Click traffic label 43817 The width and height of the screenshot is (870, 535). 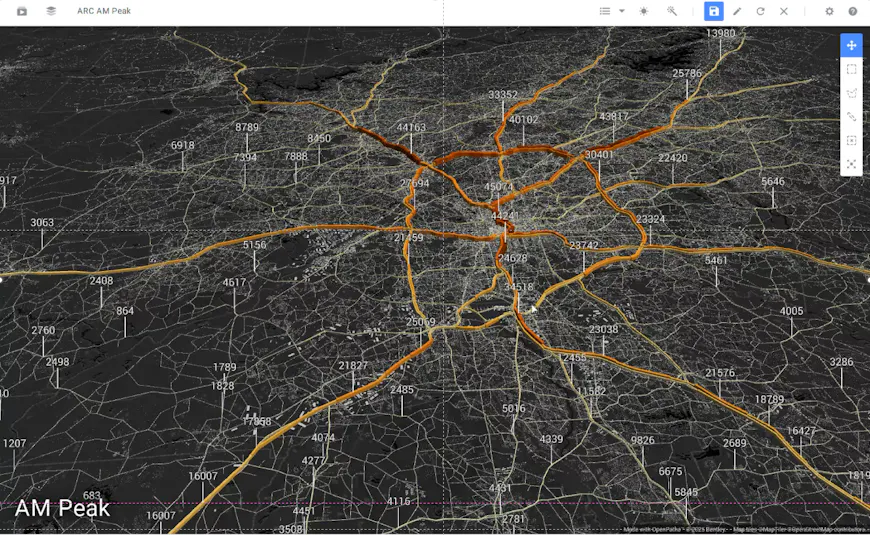click(x=614, y=117)
